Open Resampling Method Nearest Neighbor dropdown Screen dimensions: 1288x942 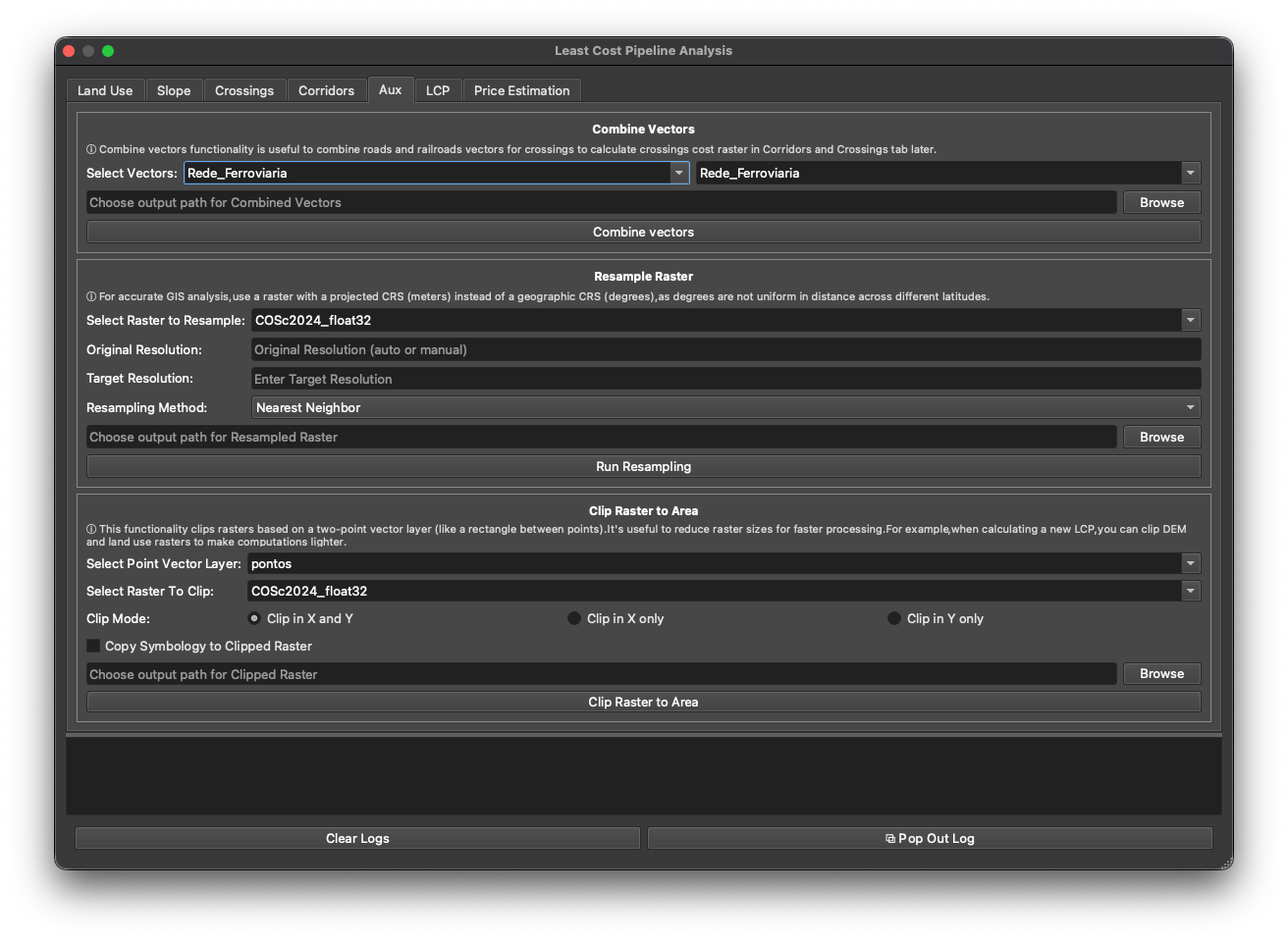point(725,407)
